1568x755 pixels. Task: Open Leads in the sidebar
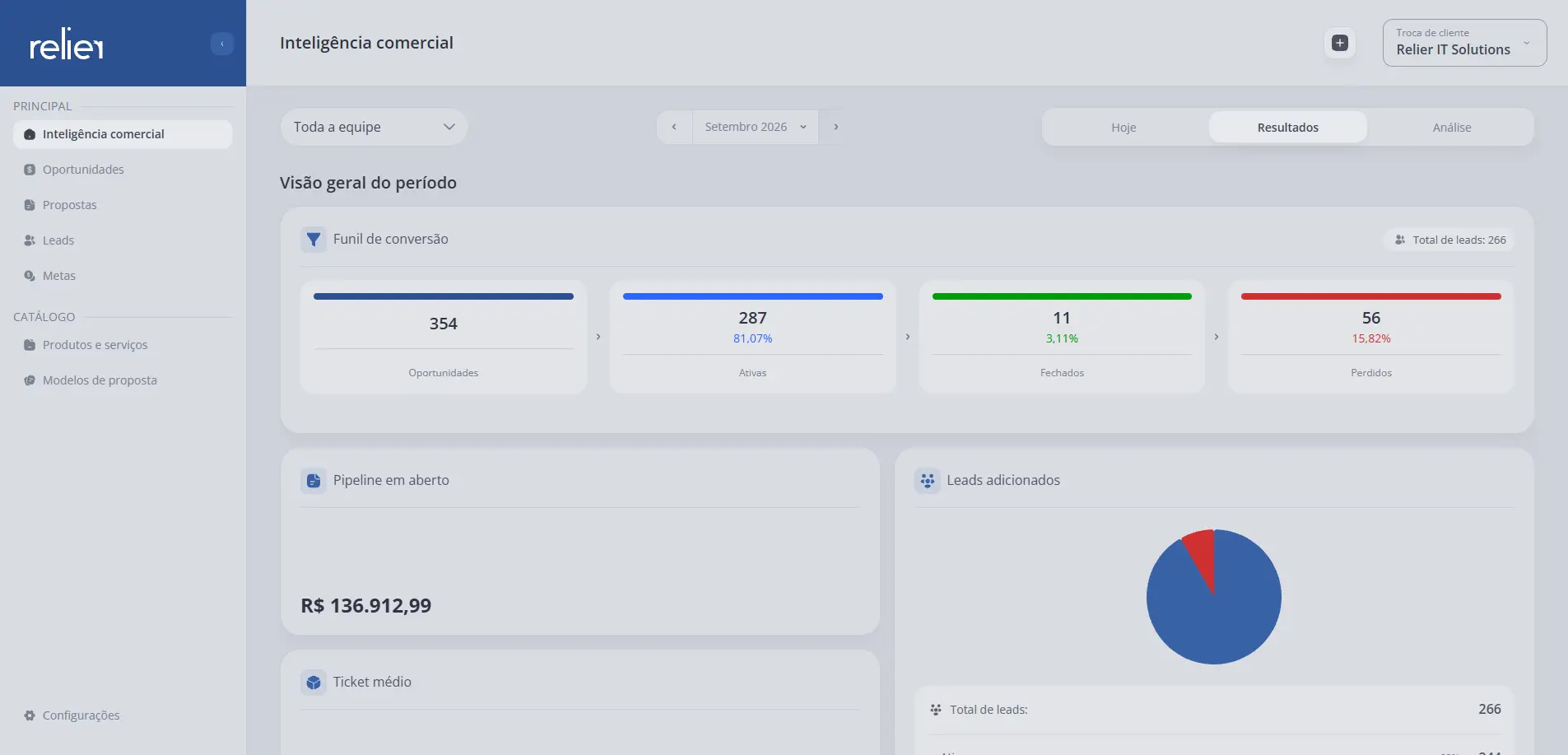coord(123,240)
